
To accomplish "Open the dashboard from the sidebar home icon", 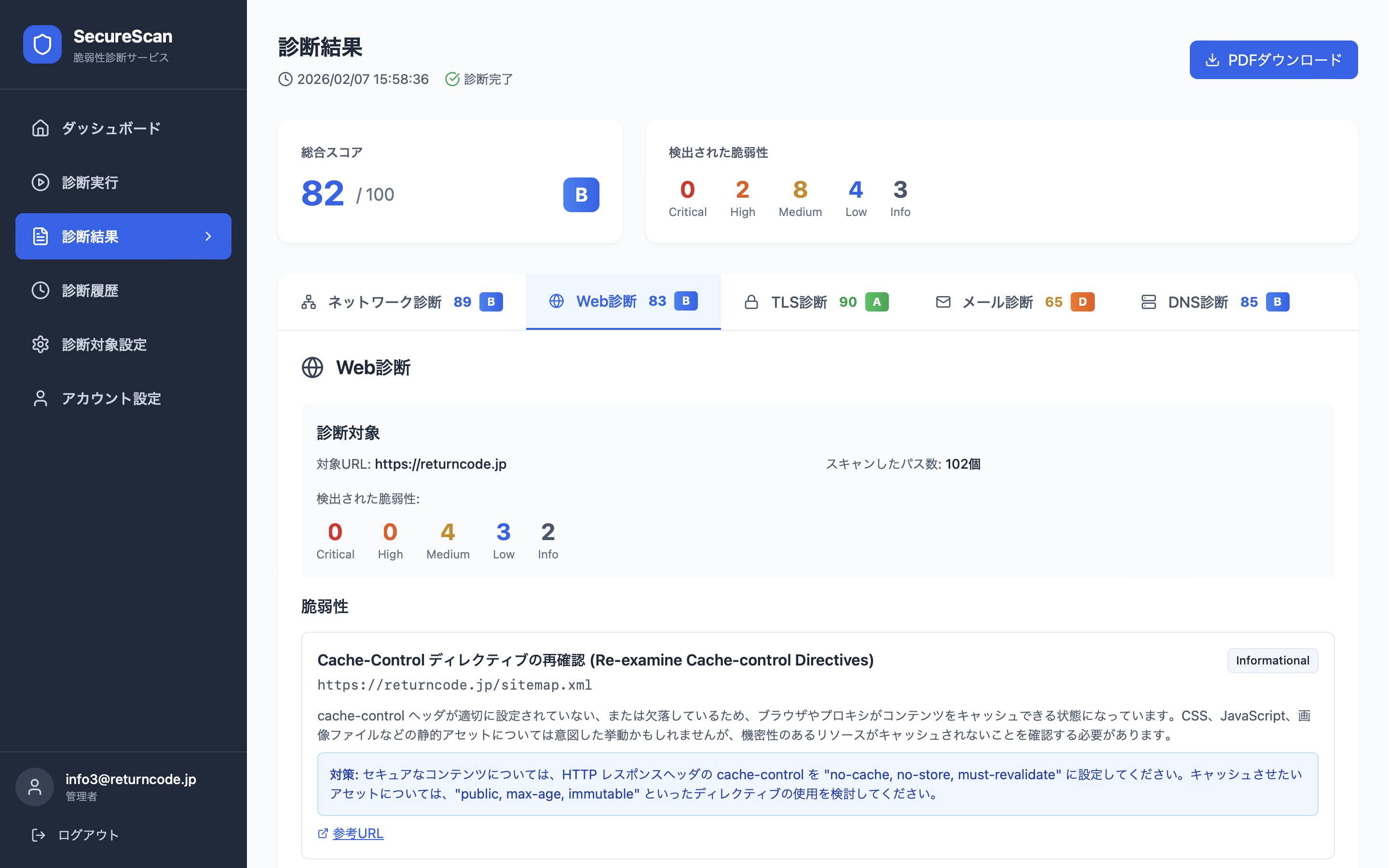I will click(x=40, y=128).
